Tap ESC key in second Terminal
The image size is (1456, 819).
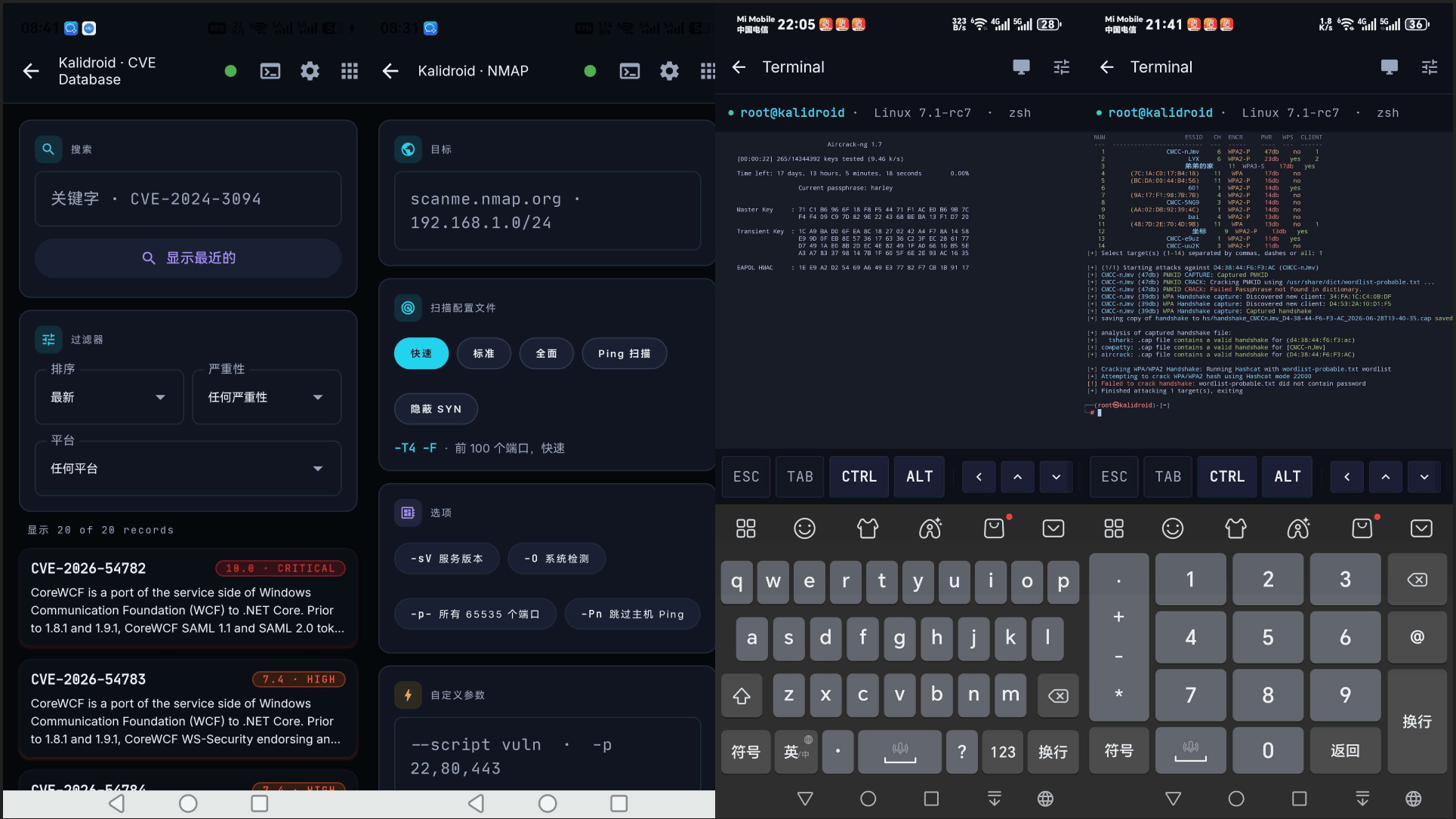1114,476
